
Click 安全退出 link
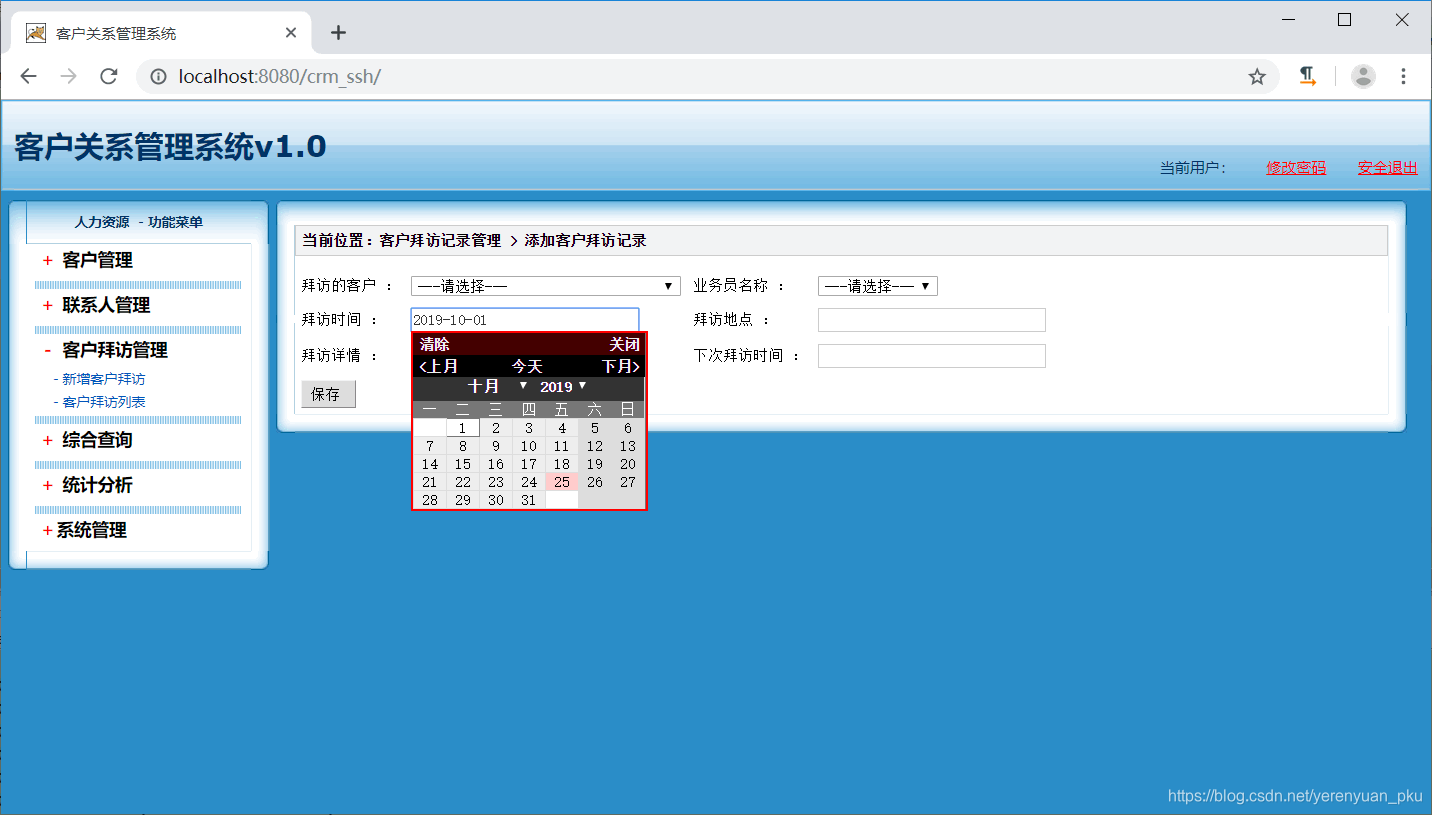pos(1387,168)
